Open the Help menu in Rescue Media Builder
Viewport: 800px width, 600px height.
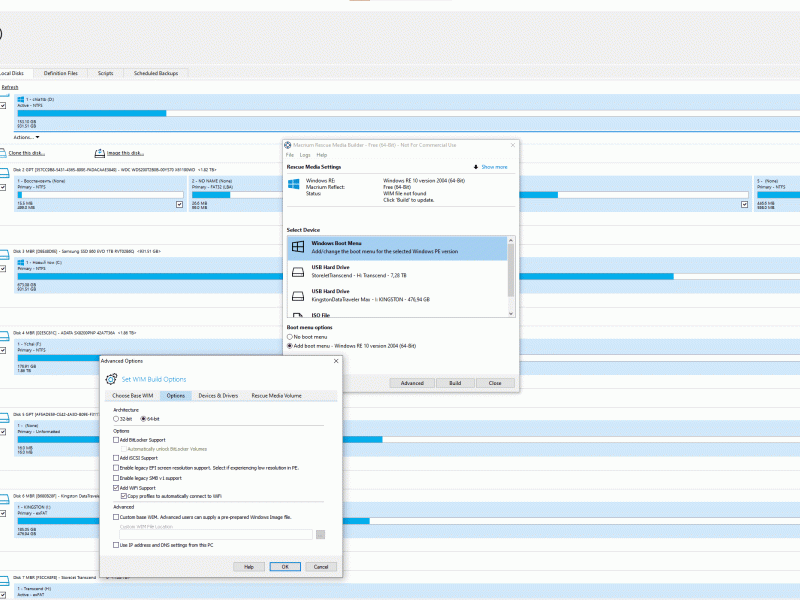click(322, 155)
